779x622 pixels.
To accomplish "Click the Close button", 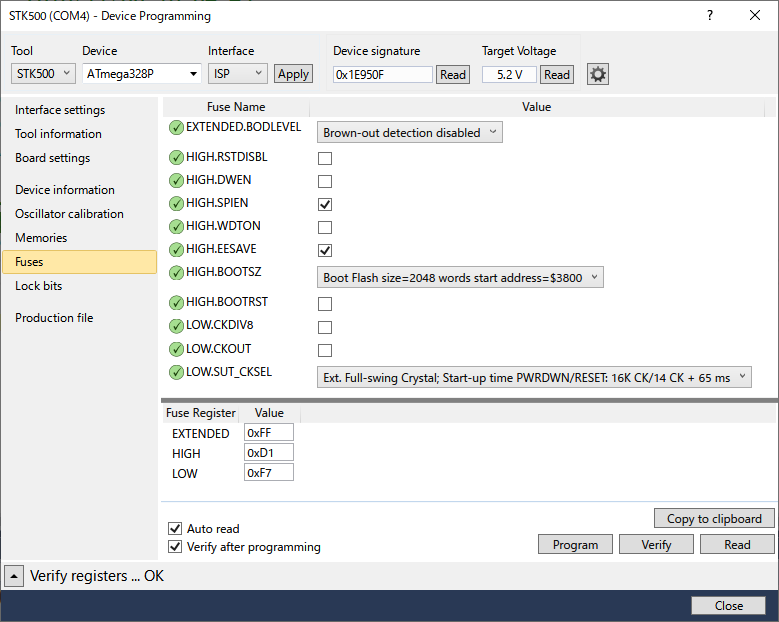I will click(x=728, y=606).
